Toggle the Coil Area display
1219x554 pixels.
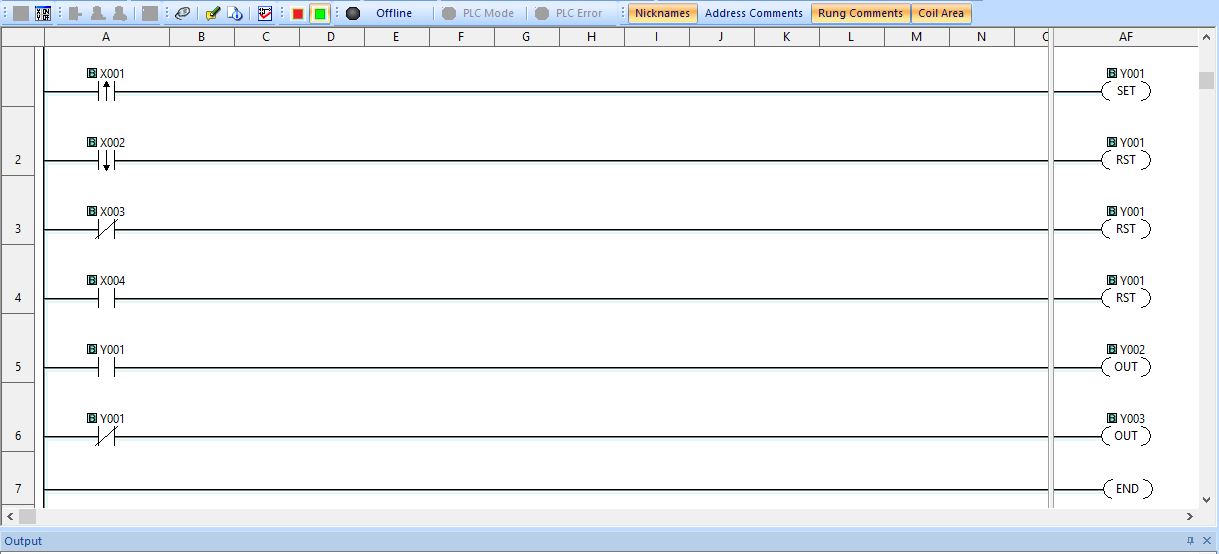tap(941, 14)
